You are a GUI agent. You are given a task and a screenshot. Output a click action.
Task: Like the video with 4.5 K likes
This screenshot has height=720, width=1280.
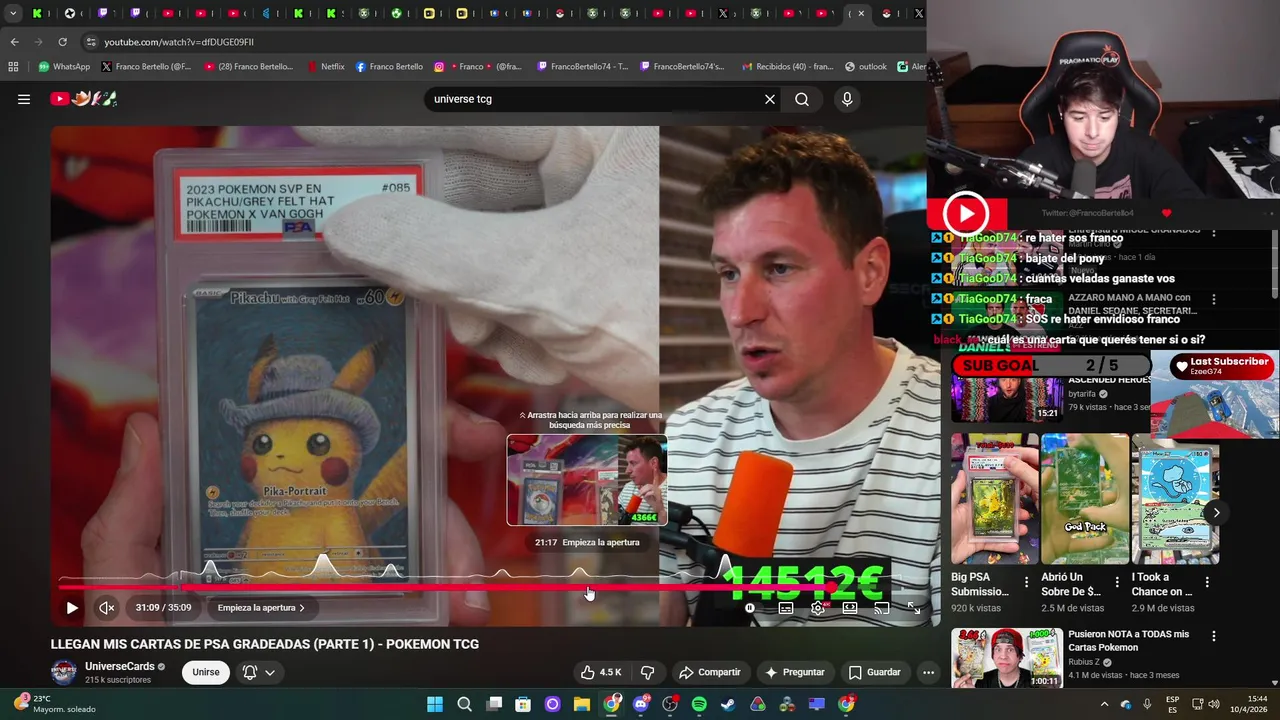coord(601,672)
